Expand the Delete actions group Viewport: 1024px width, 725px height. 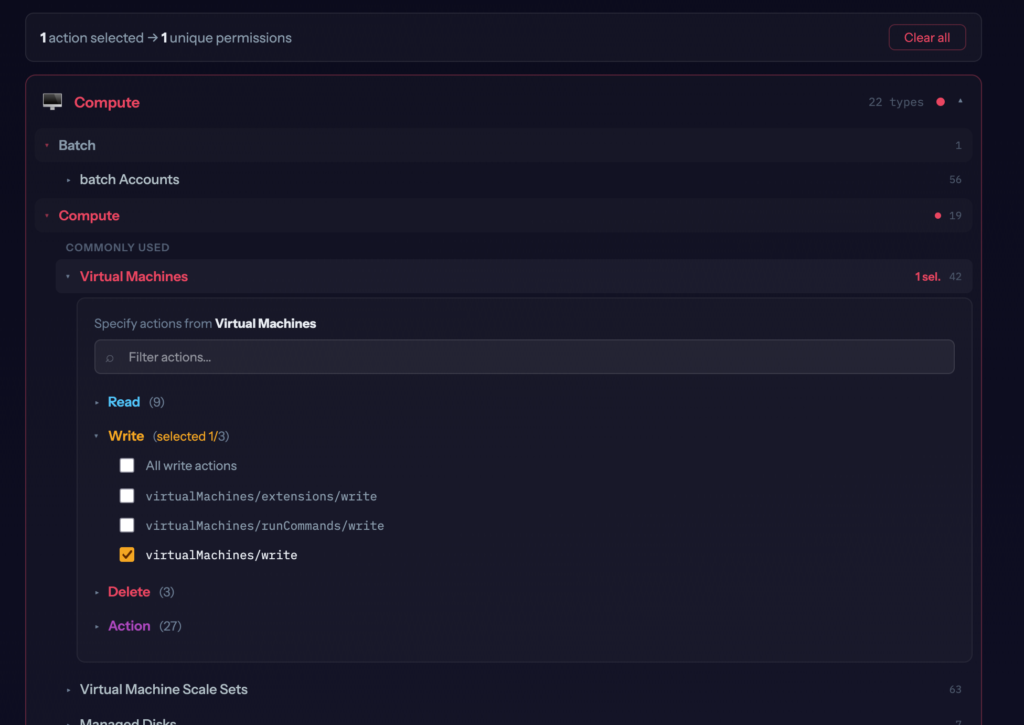coord(128,592)
